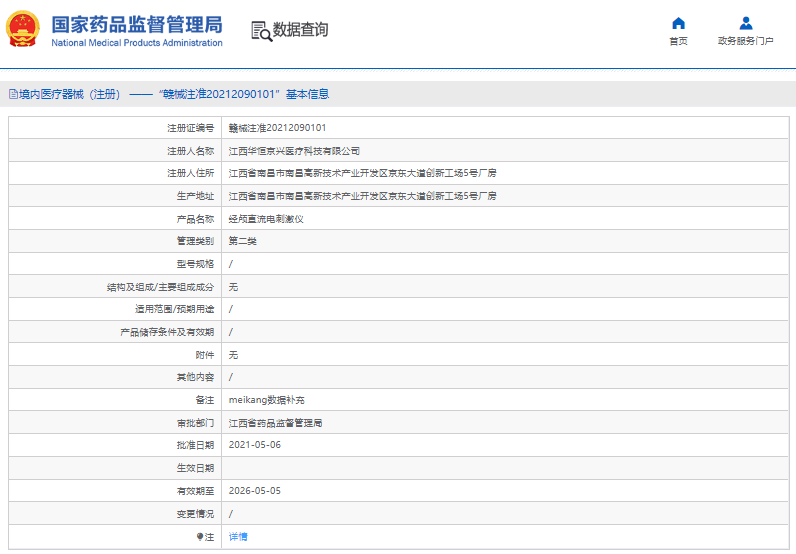Click the 首页 label
This screenshot has width=796, height=554.
(x=678, y=41)
